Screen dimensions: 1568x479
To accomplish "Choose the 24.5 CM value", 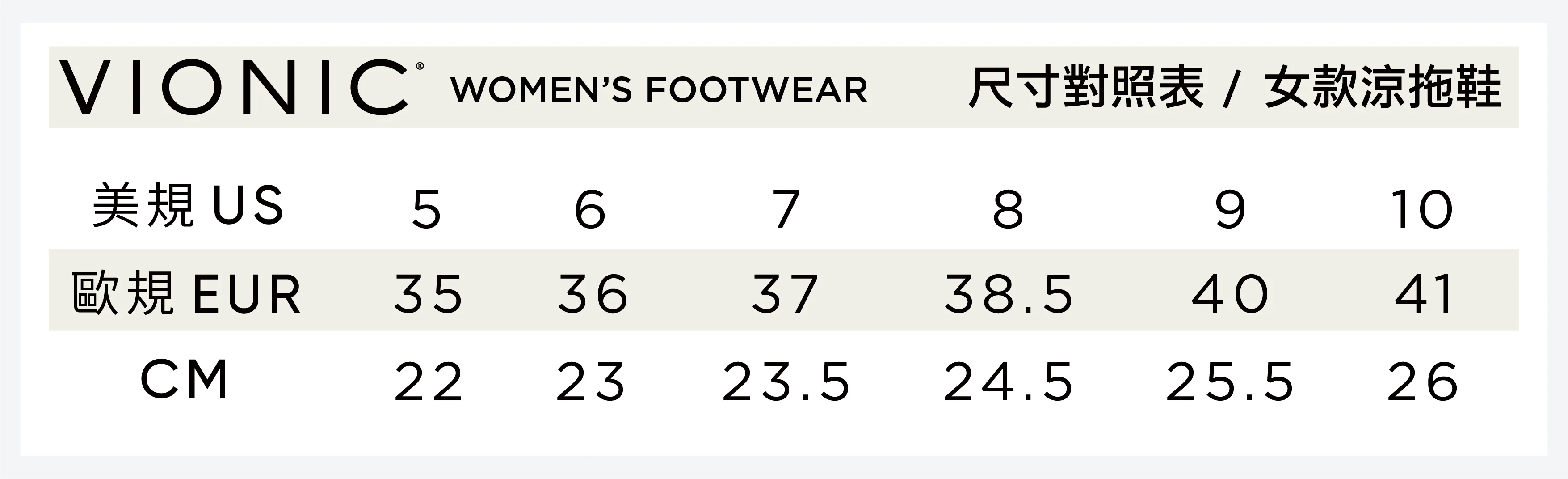I will [1008, 382].
